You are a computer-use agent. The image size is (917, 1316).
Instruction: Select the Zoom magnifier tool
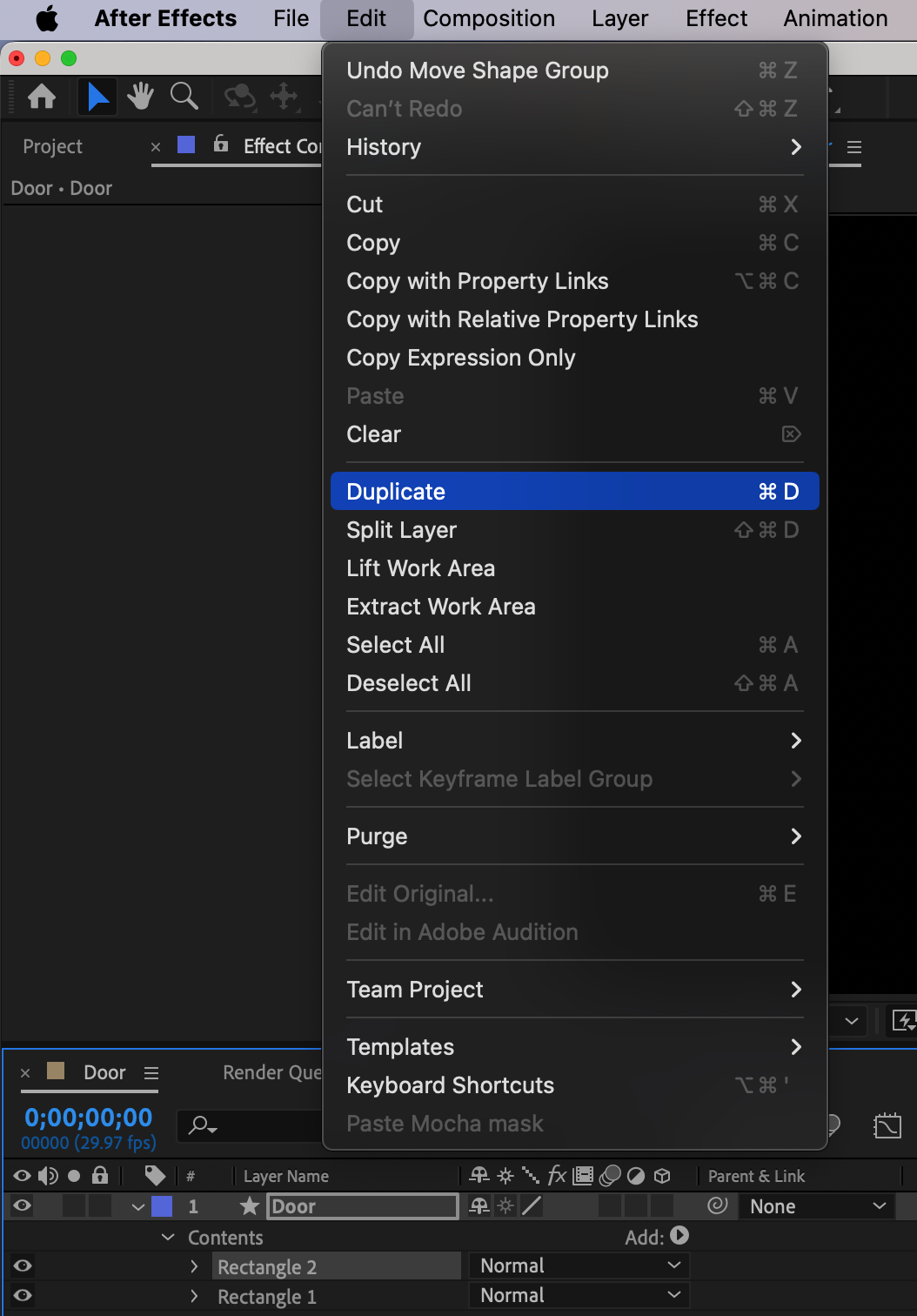[184, 97]
